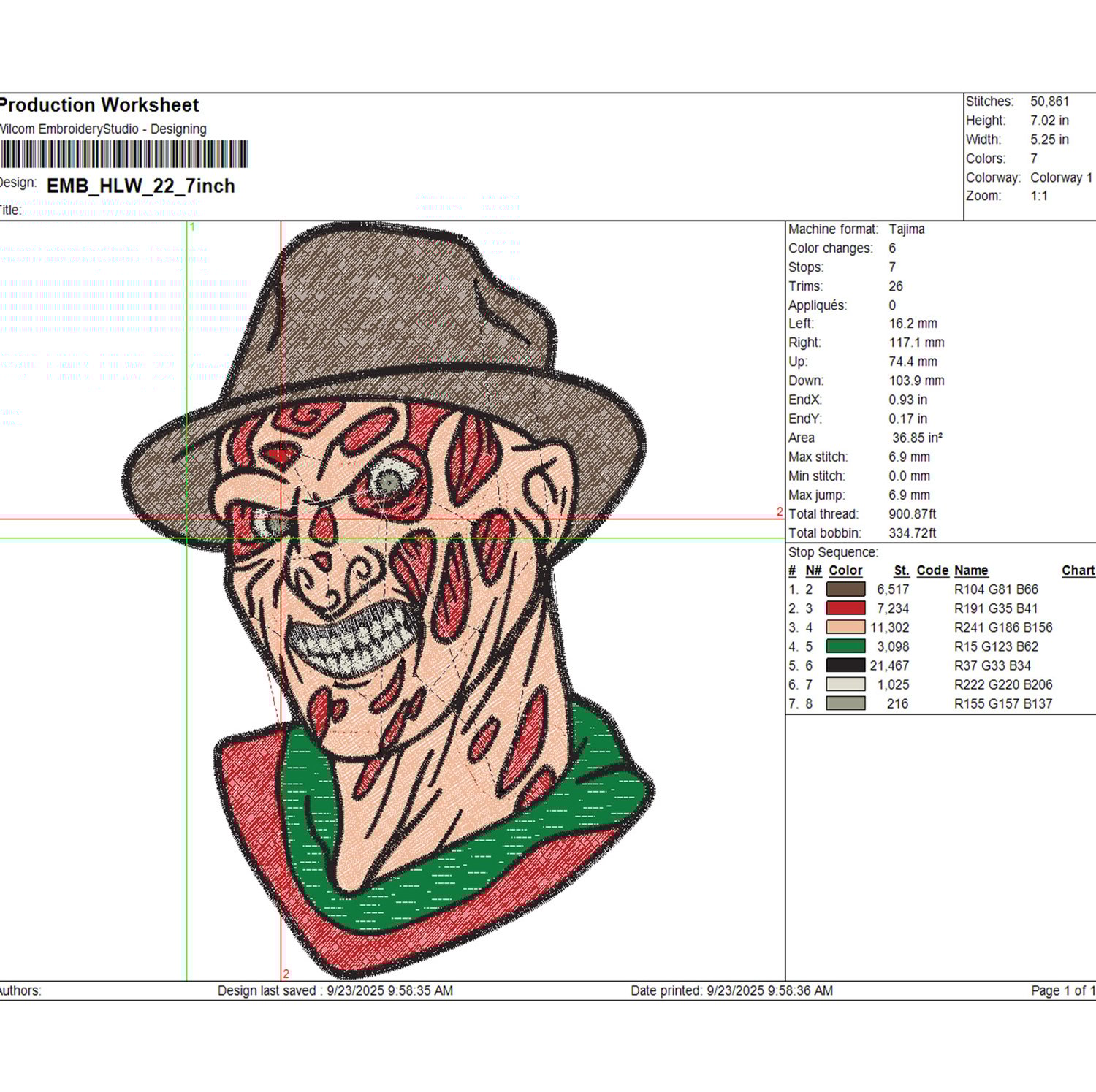
Task: Select the Up value "74.4 mm"
Action: [913, 362]
